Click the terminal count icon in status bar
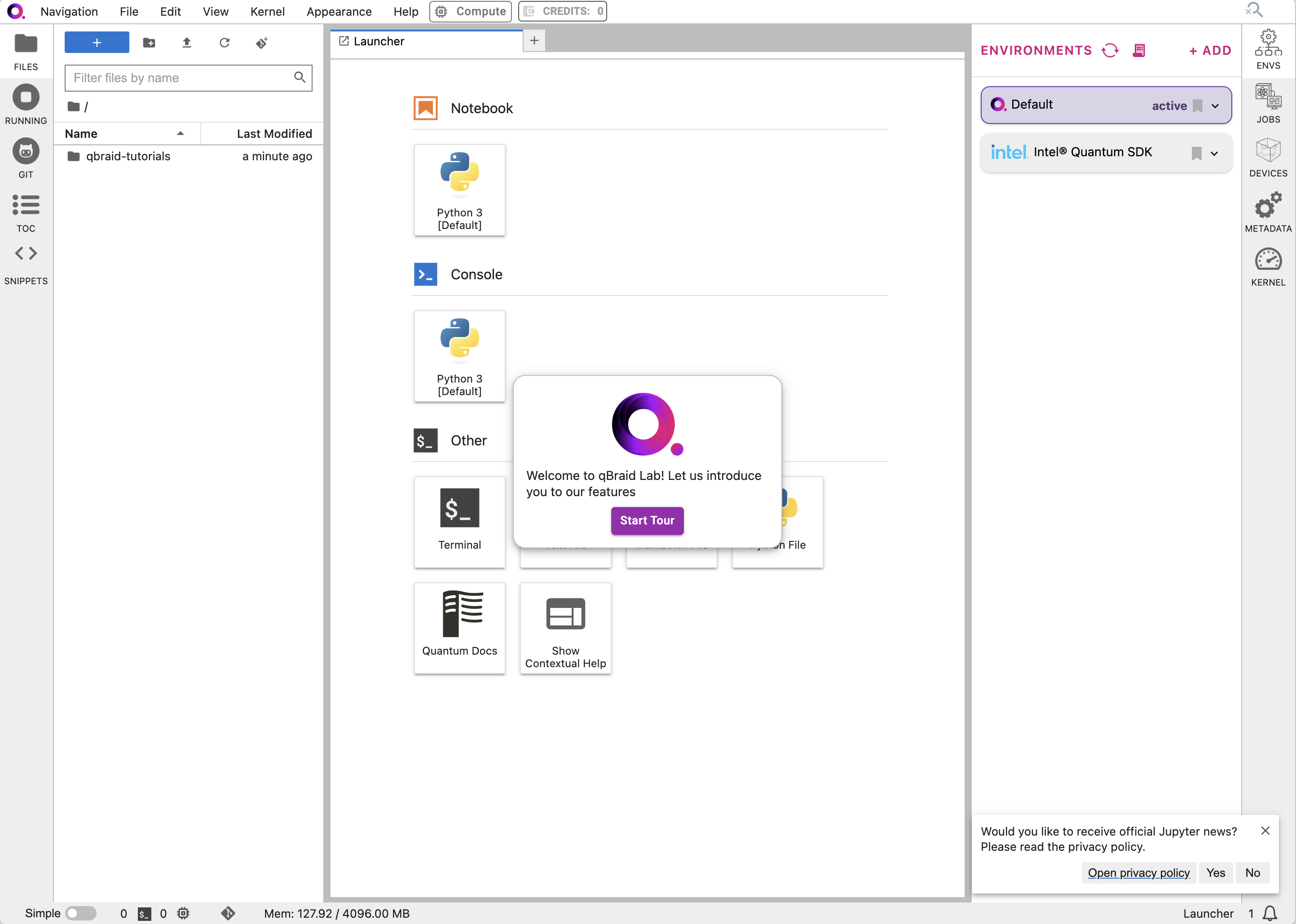 tap(145, 914)
